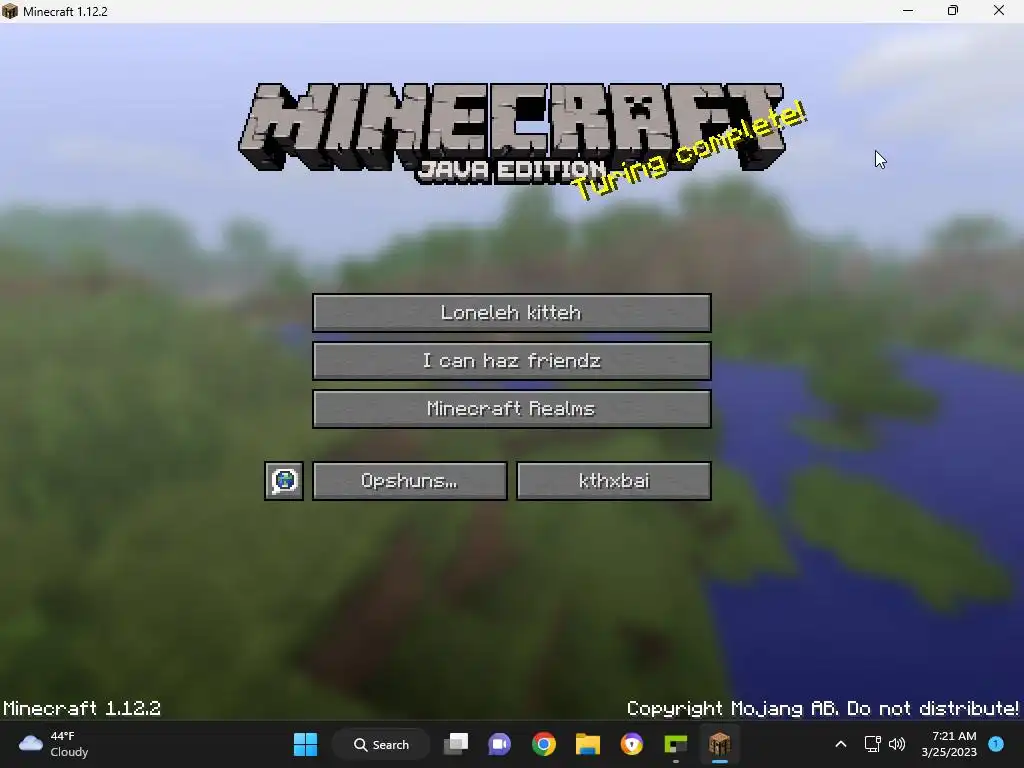Image resolution: width=1024 pixels, height=768 pixels.
Task: Open Minecraft Realms
Action: click(x=511, y=409)
